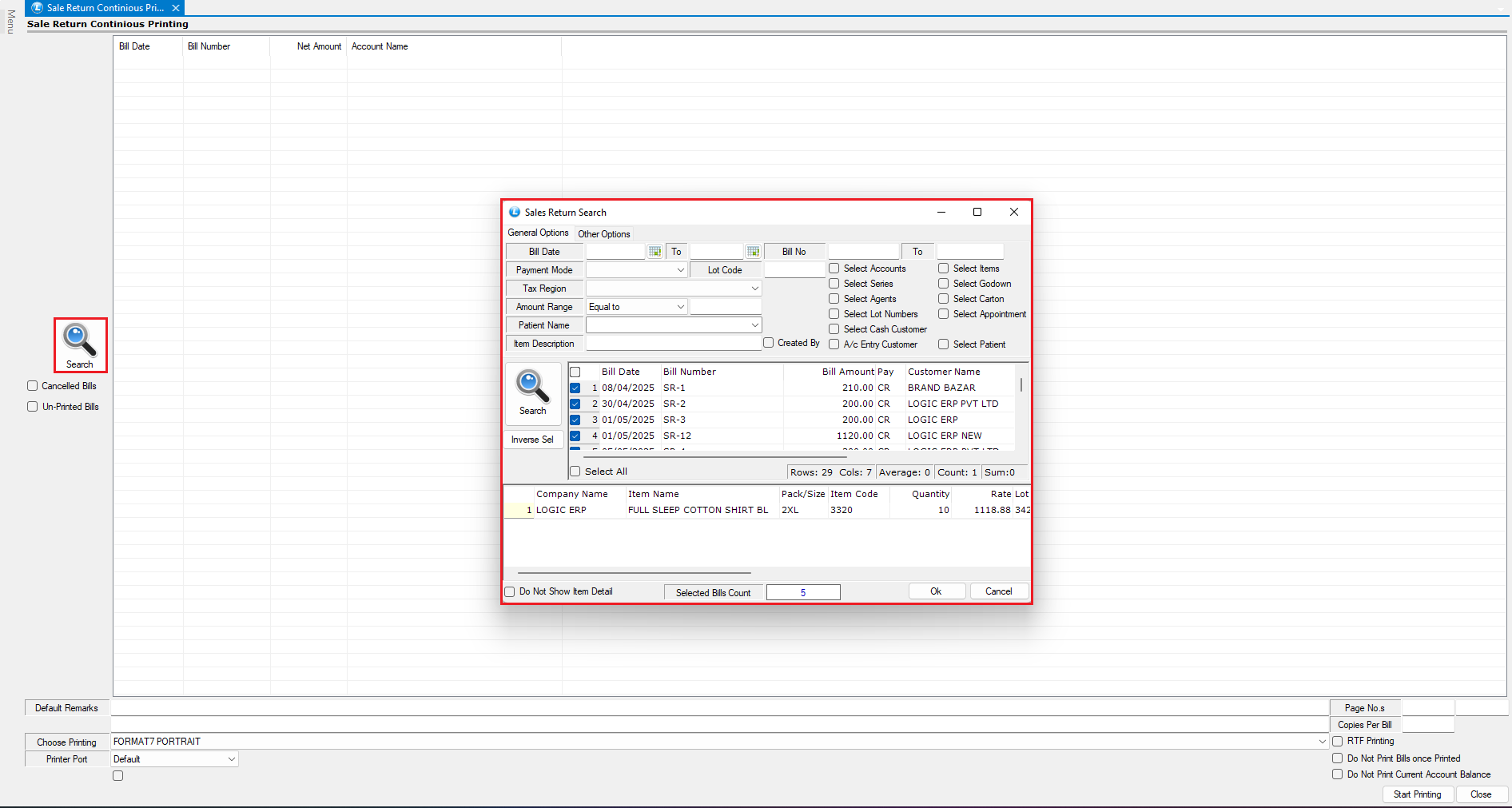The image size is (1512, 808).
Task: Open the Amount Range Equal to dropdown
Action: 680,307
